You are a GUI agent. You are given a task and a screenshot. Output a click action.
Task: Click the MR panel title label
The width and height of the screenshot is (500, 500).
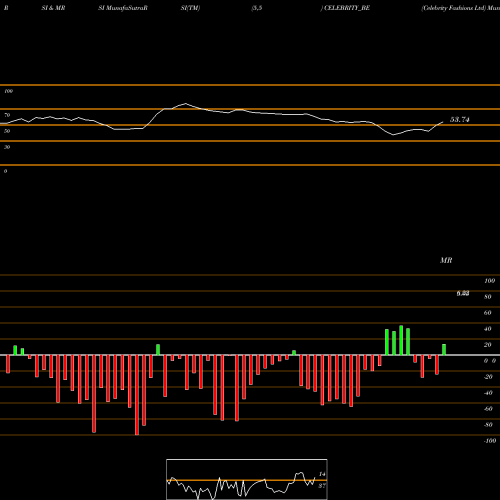pos(446,260)
